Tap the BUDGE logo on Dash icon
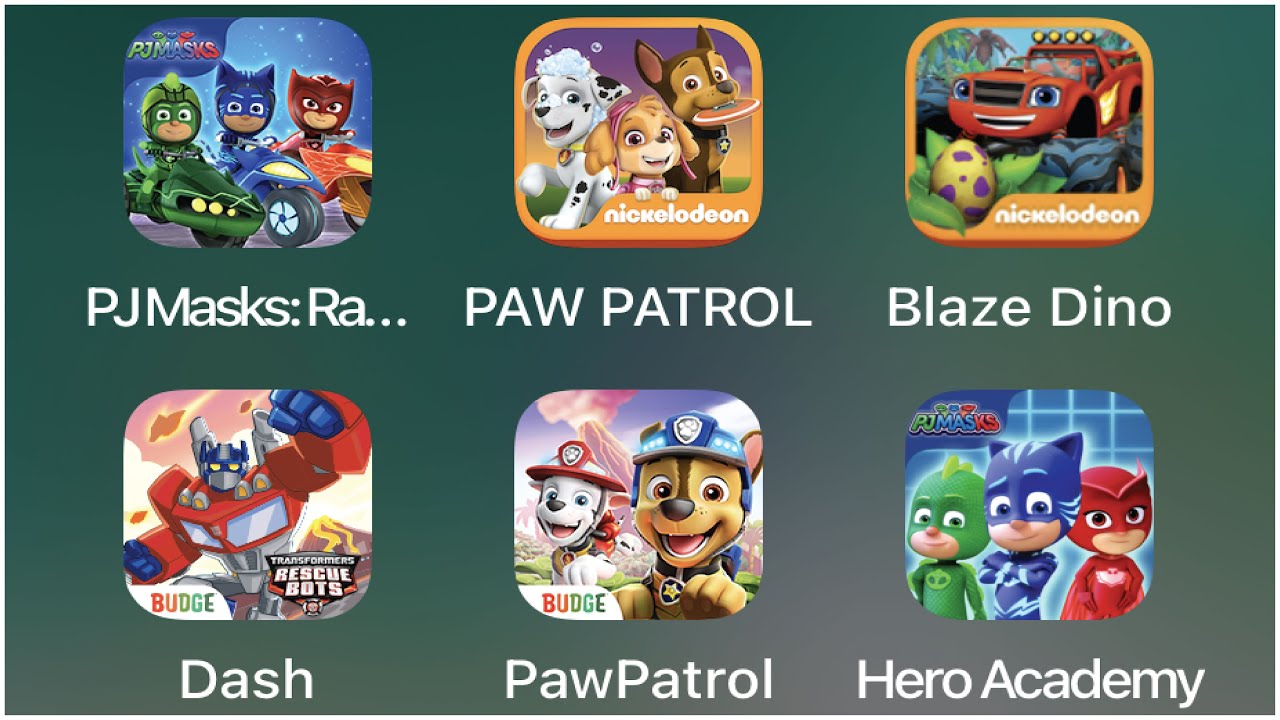This screenshot has width=1280, height=720. [x=183, y=603]
